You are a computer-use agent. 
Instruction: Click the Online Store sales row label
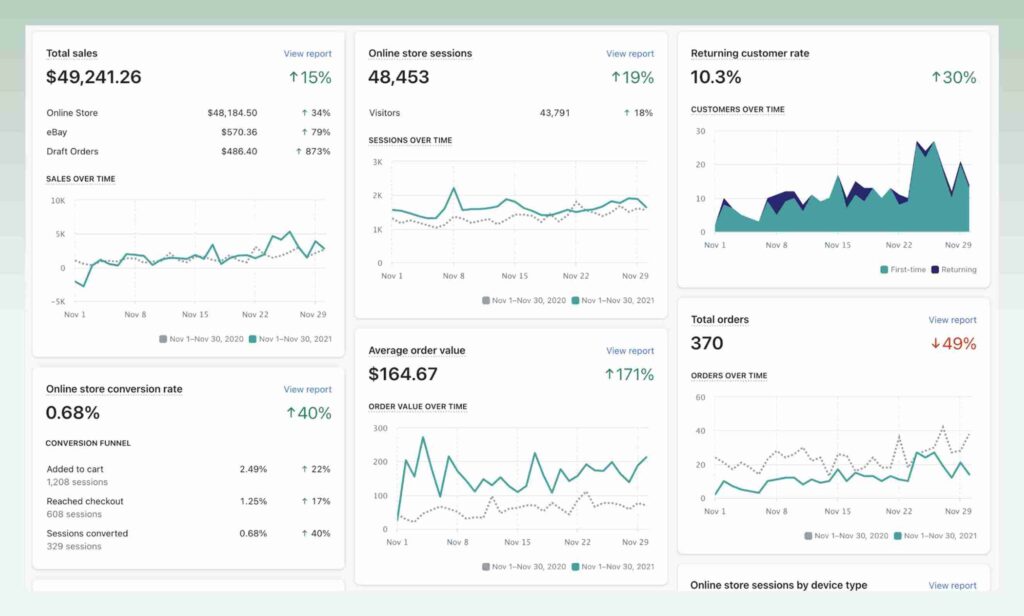point(72,113)
